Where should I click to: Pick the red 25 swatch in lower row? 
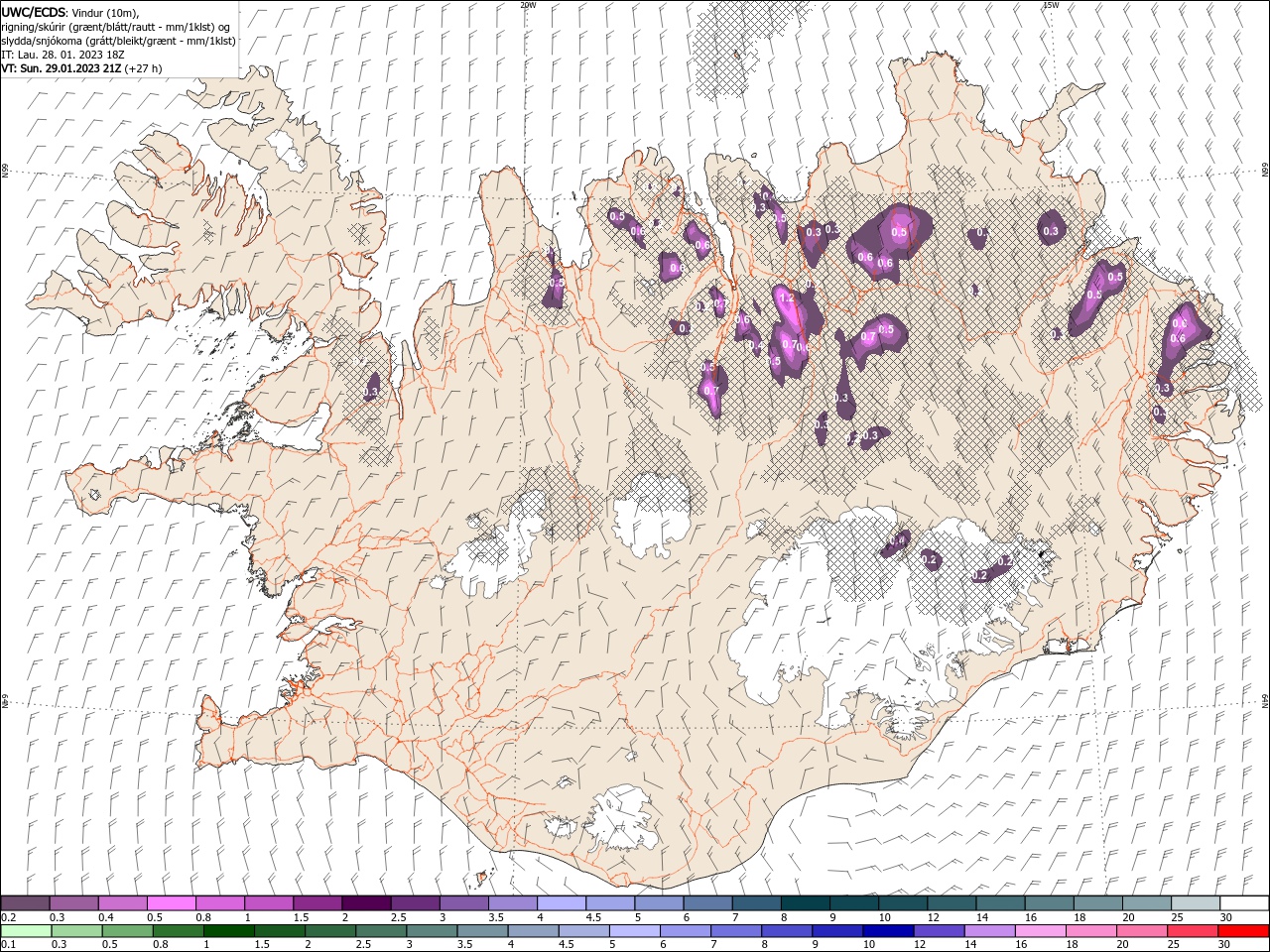1192,931
